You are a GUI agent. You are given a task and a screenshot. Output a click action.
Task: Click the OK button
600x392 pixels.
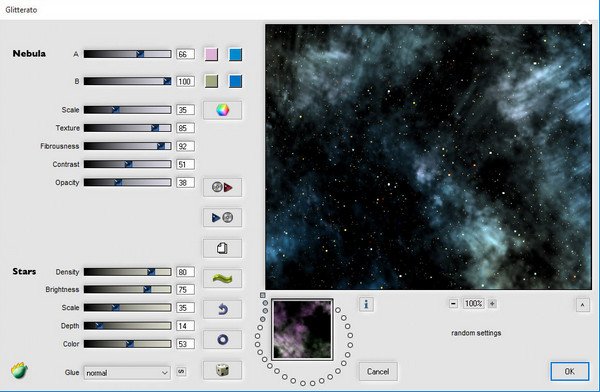[569, 371]
